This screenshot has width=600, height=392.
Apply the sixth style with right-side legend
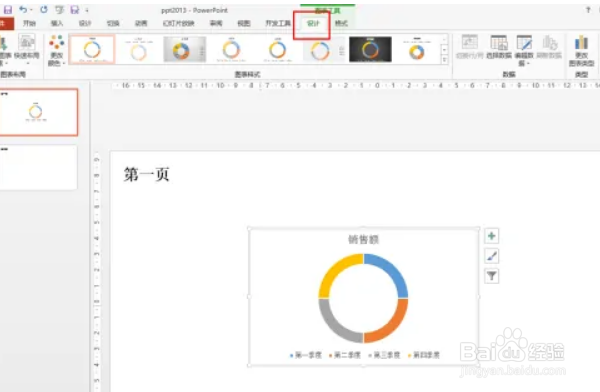[324, 49]
